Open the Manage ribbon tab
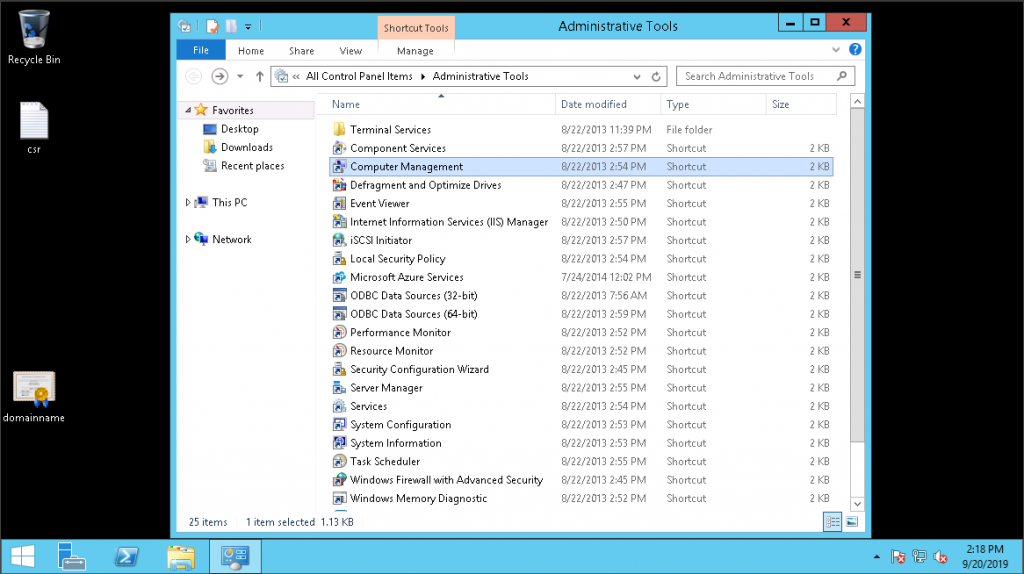The width and height of the screenshot is (1024, 574). tap(415, 51)
